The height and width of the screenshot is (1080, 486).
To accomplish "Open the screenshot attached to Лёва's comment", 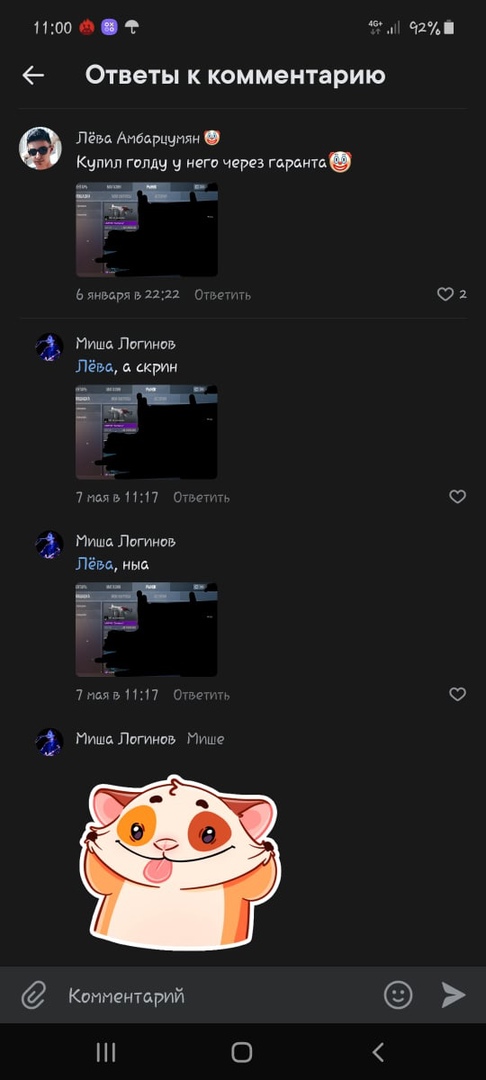I will coord(147,229).
